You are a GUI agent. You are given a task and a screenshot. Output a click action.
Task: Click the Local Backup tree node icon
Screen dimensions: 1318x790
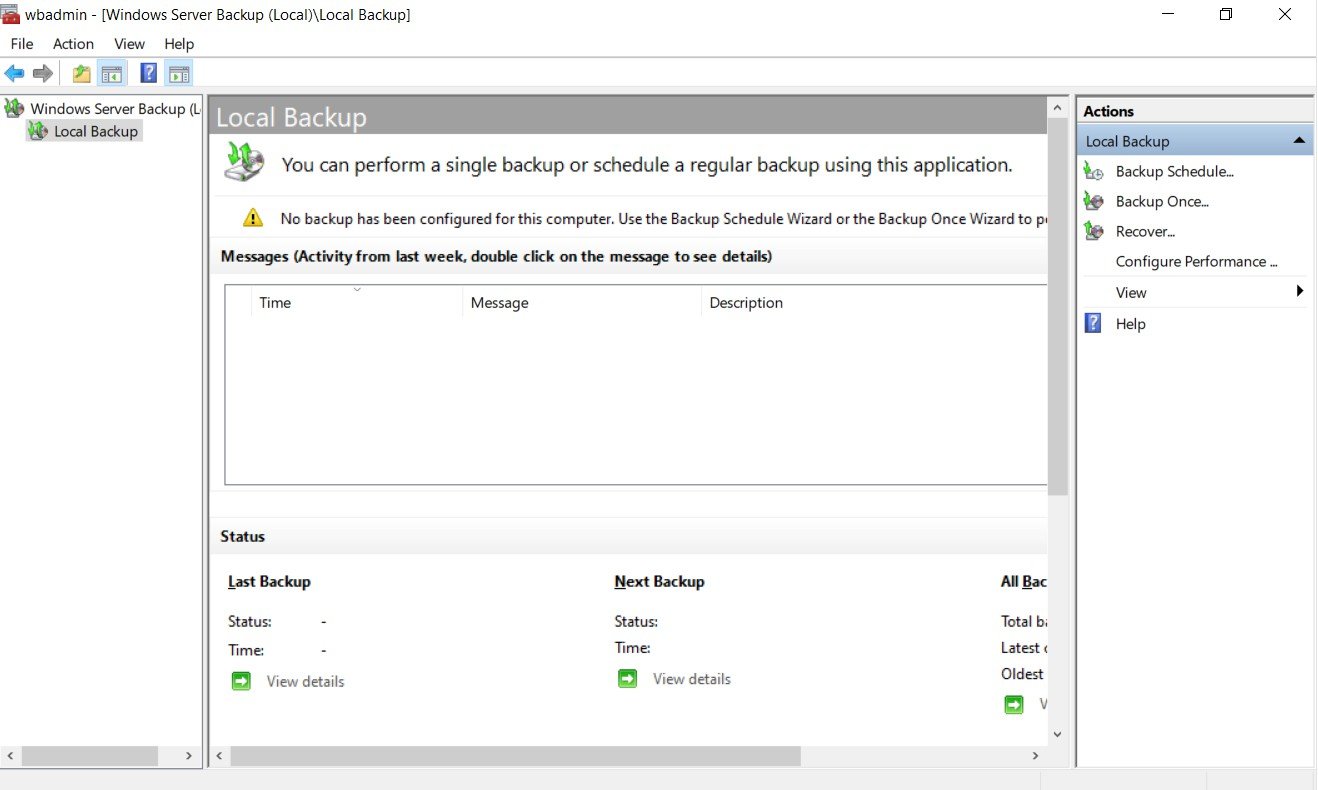click(x=37, y=131)
